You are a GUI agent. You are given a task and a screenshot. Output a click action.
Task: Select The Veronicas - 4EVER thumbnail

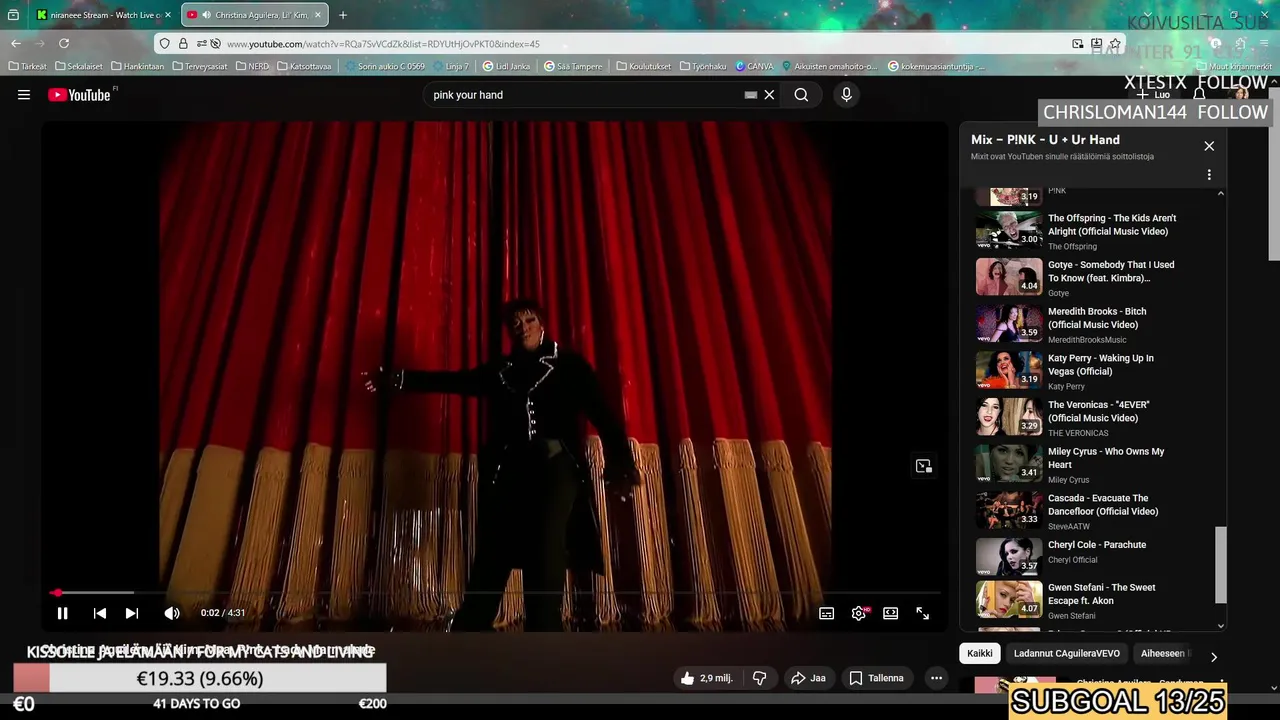click(1009, 416)
